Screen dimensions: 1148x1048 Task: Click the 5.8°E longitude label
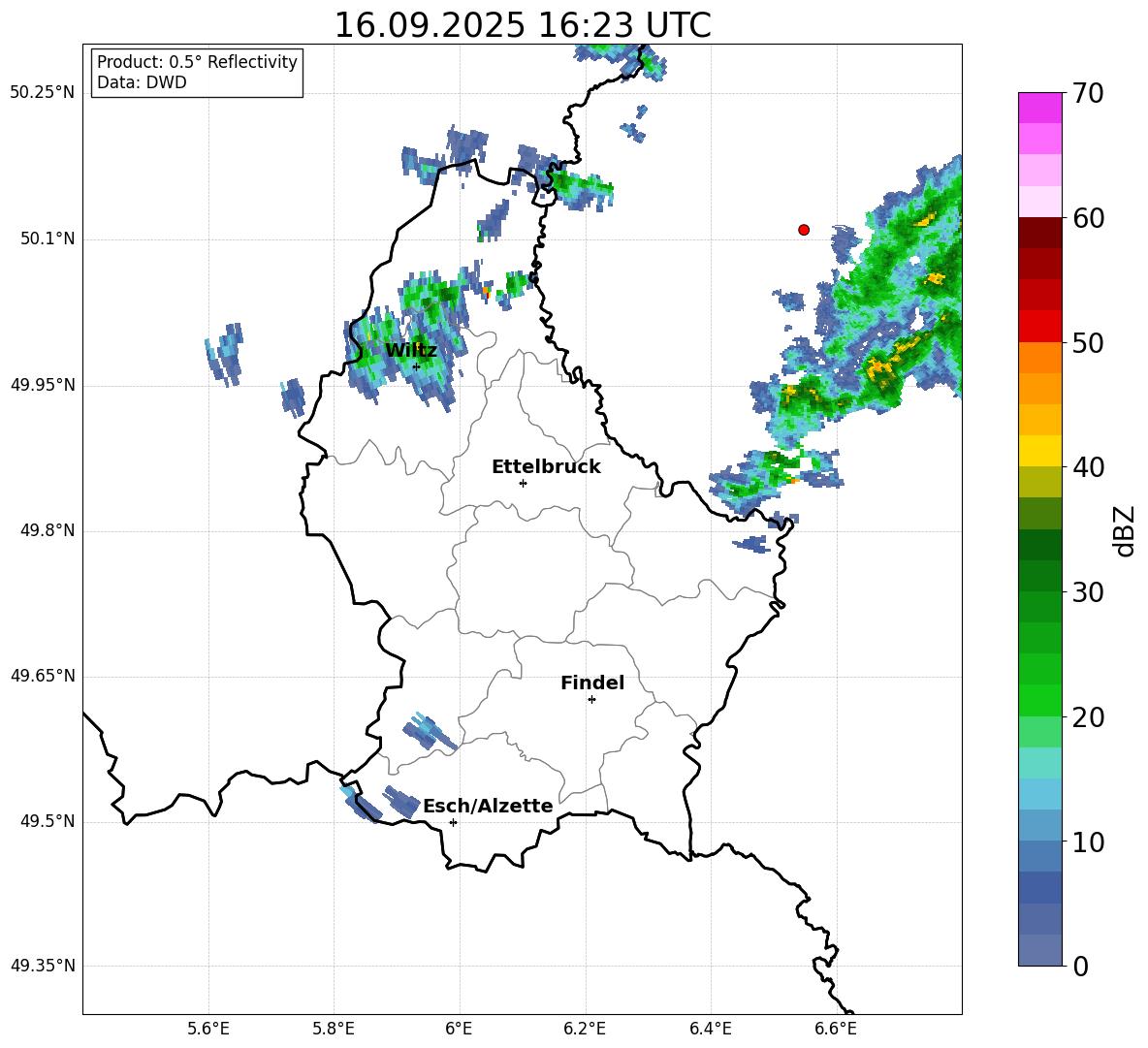334,1029
